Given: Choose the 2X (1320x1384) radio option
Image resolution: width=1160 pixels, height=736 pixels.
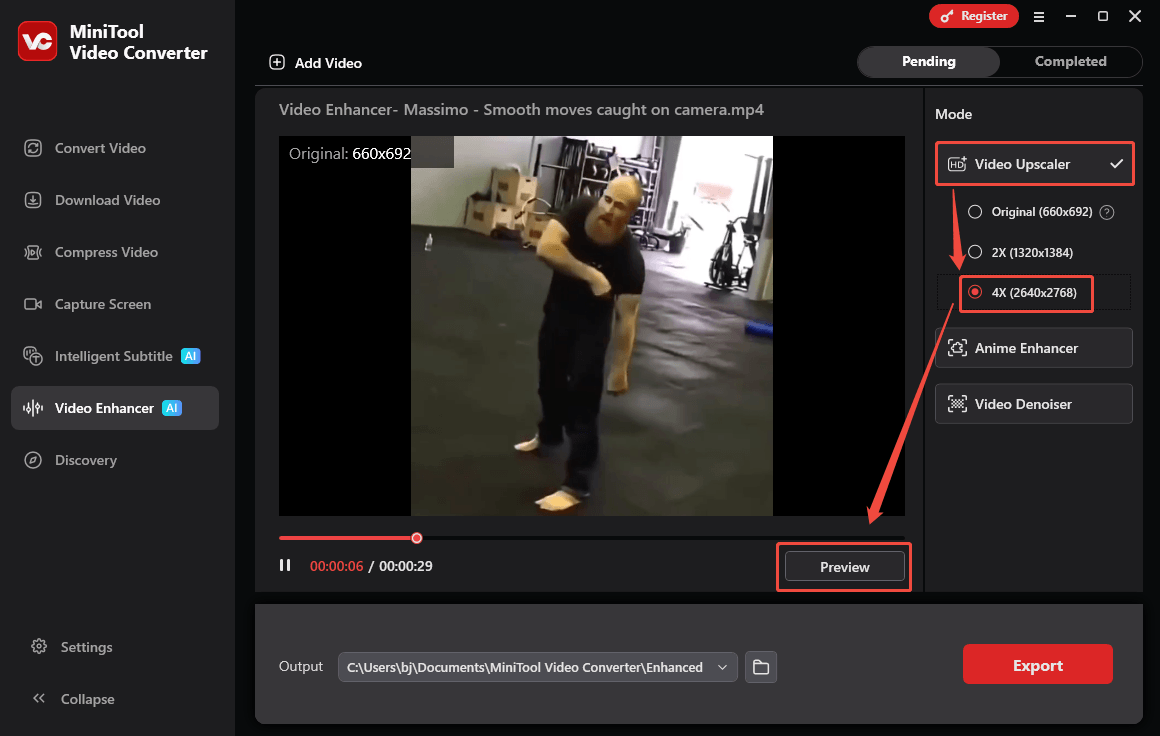Looking at the screenshot, I should pos(975,251).
